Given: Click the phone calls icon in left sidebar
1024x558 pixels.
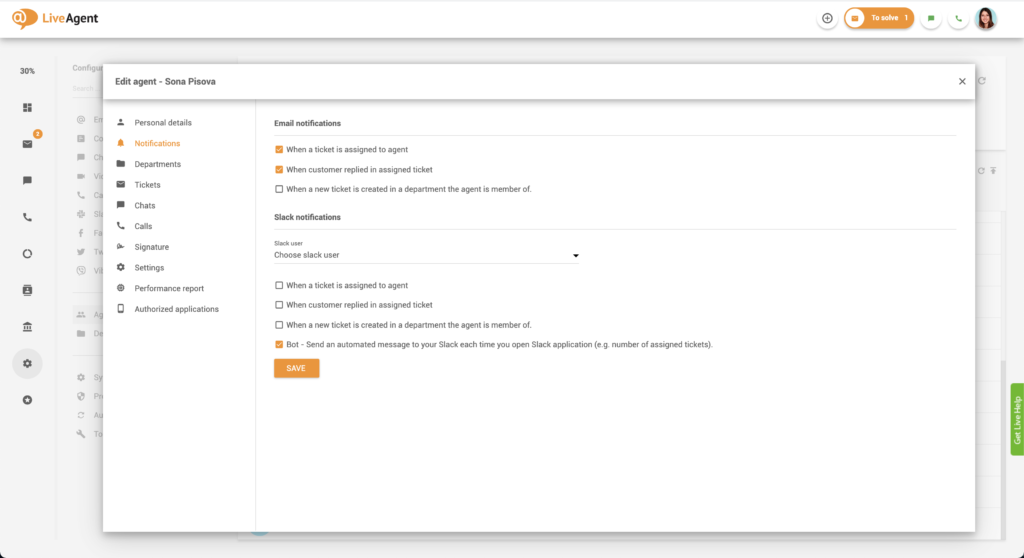Looking at the screenshot, I should tap(27, 217).
